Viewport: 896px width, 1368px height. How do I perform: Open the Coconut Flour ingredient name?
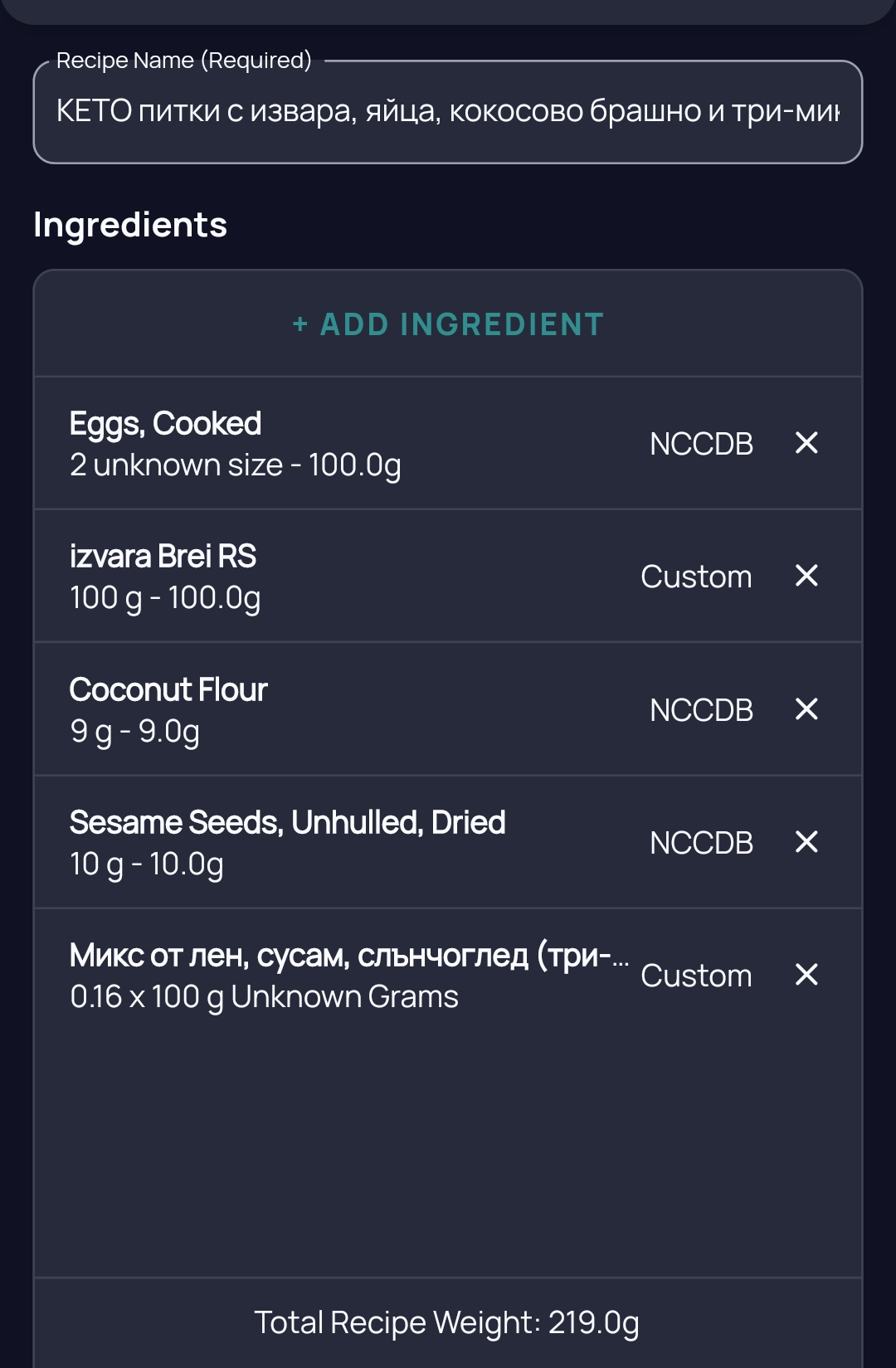(x=168, y=690)
